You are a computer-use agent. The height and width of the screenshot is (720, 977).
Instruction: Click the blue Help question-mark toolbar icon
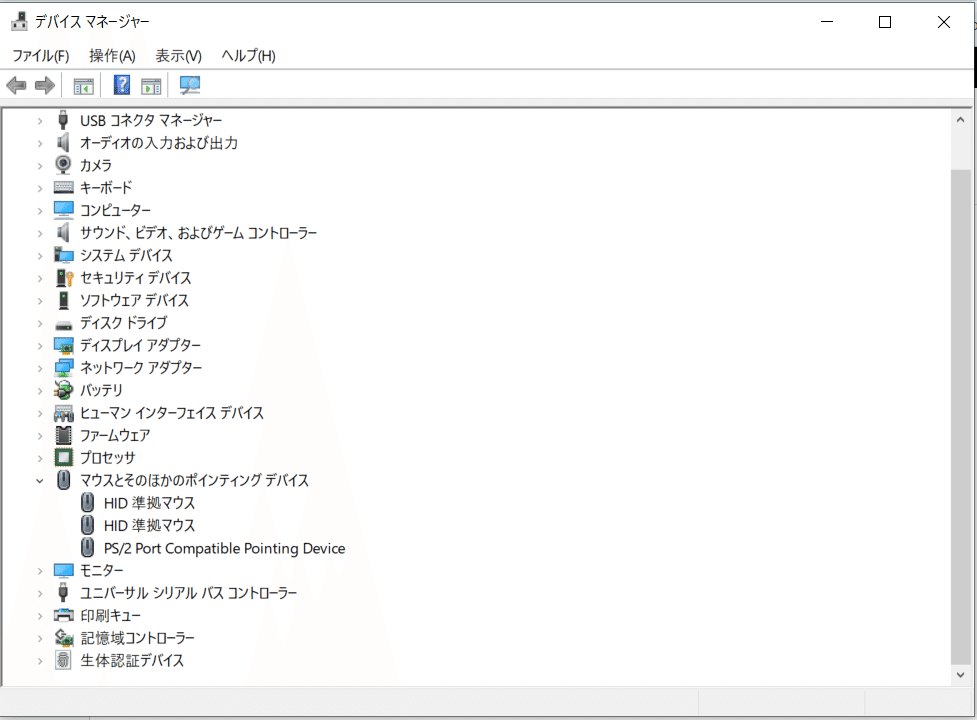(x=122, y=85)
